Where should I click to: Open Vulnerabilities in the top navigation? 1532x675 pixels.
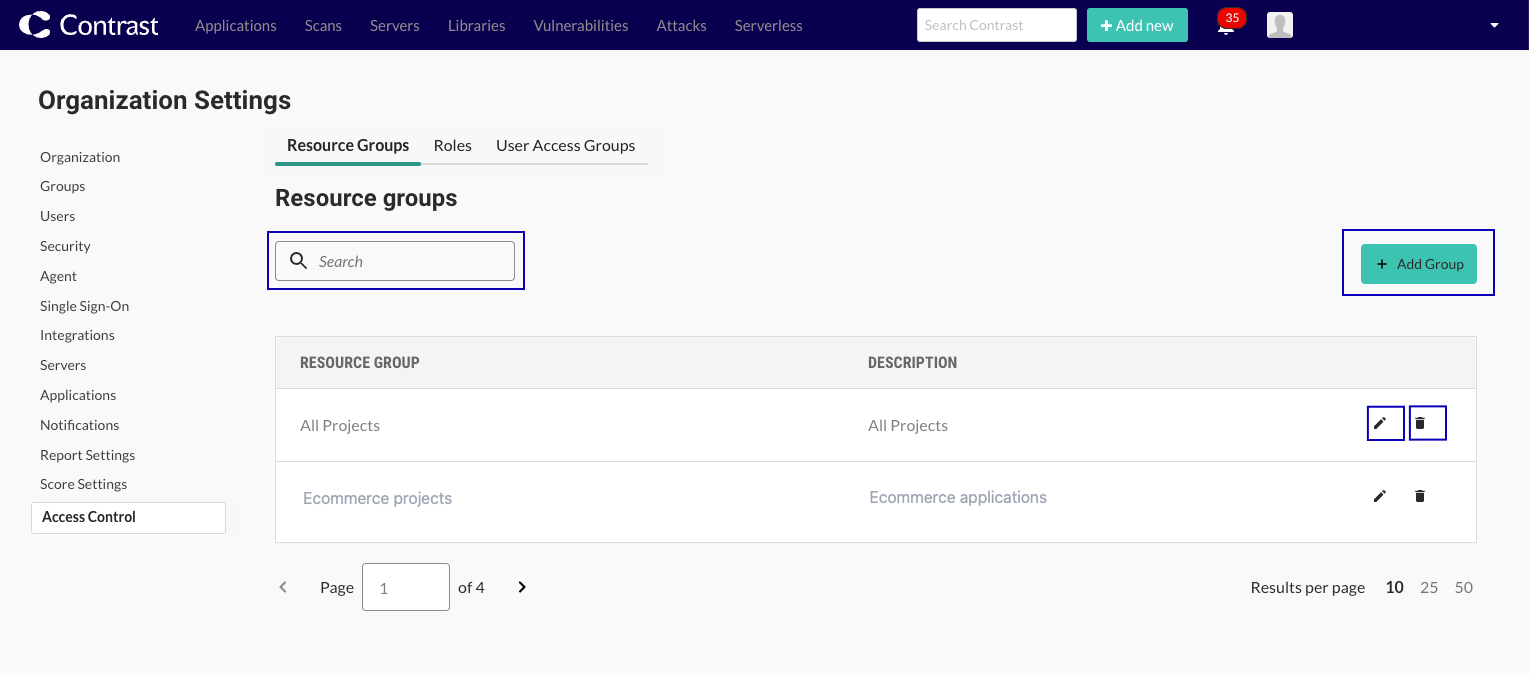coord(581,26)
